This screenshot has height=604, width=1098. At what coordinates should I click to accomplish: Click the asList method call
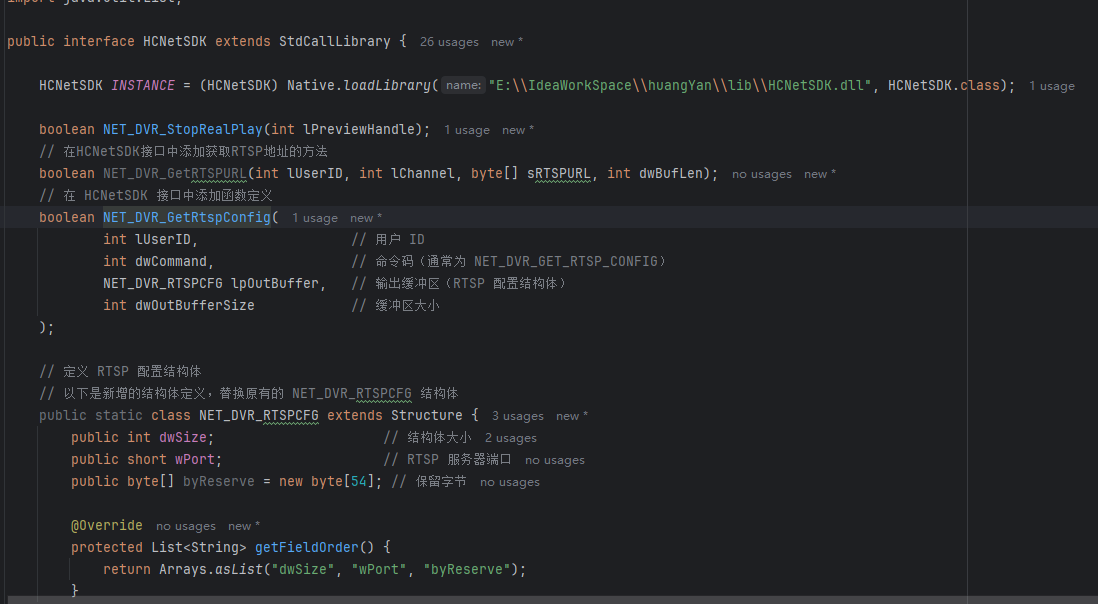pyautogui.click(x=239, y=570)
